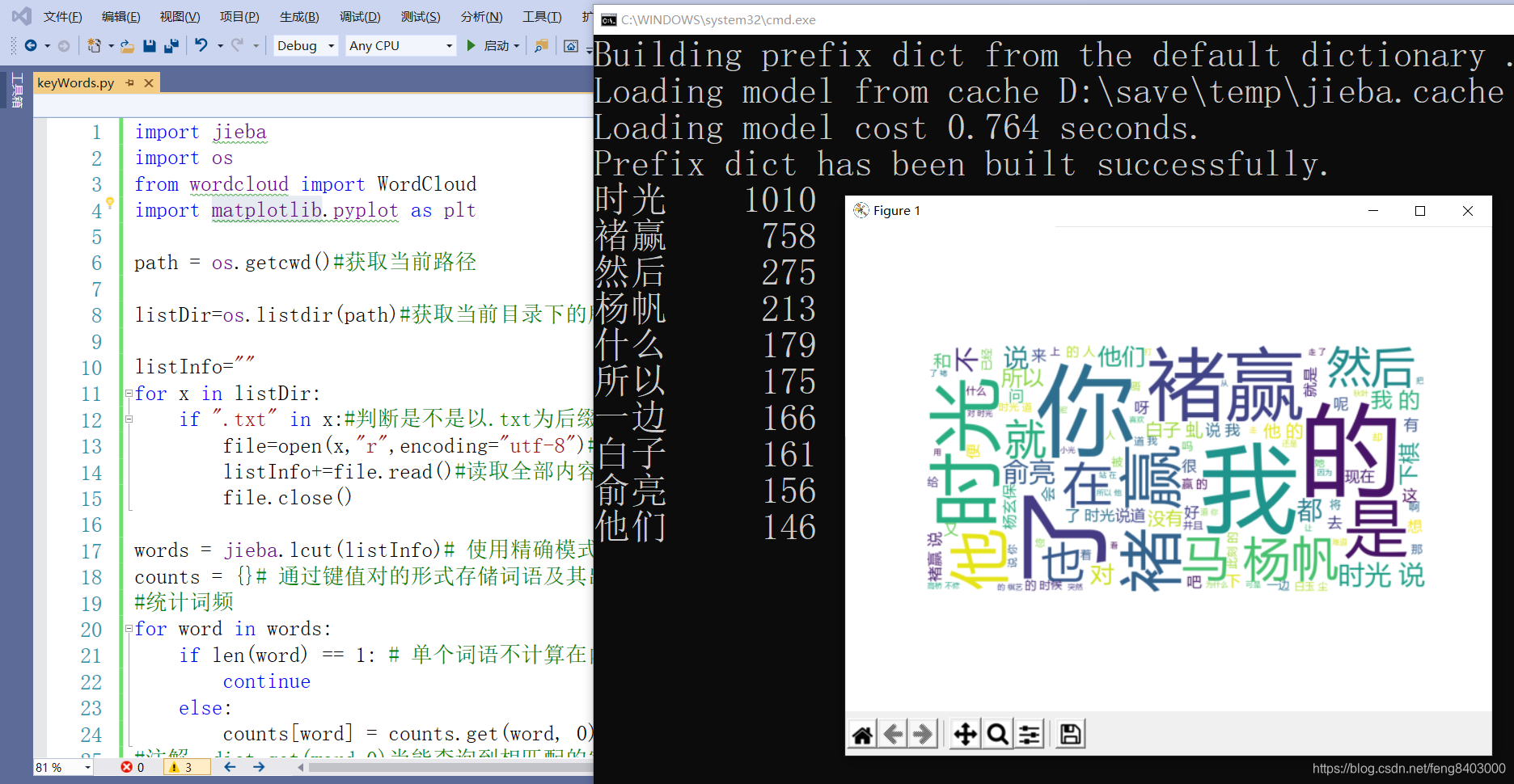Viewport: 1514px width, 784px height.
Task: Toggle the pin icon on keyWords.py tab
Action: tap(129, 82)
